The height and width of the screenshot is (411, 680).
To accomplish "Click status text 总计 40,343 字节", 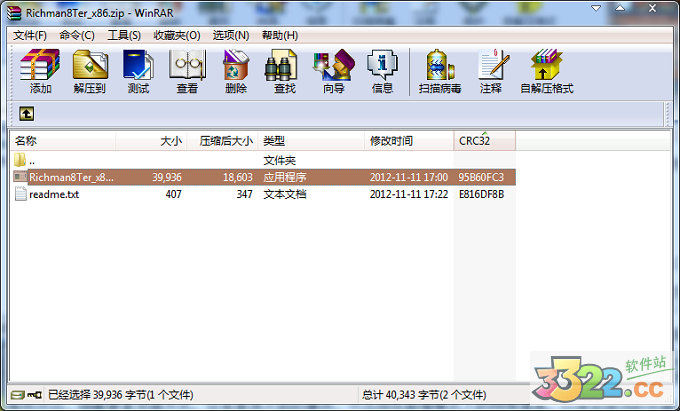I will (424, 395).
